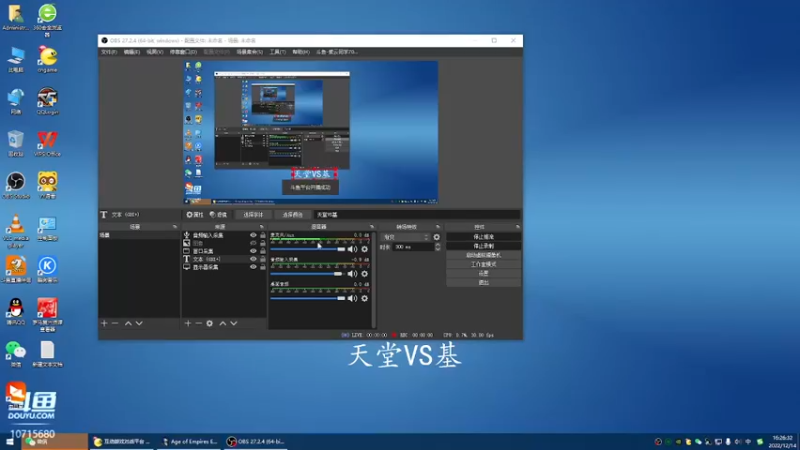Add a new scene with plus icon
Viewport: 800px width, 450px height.
click(104, 323)
